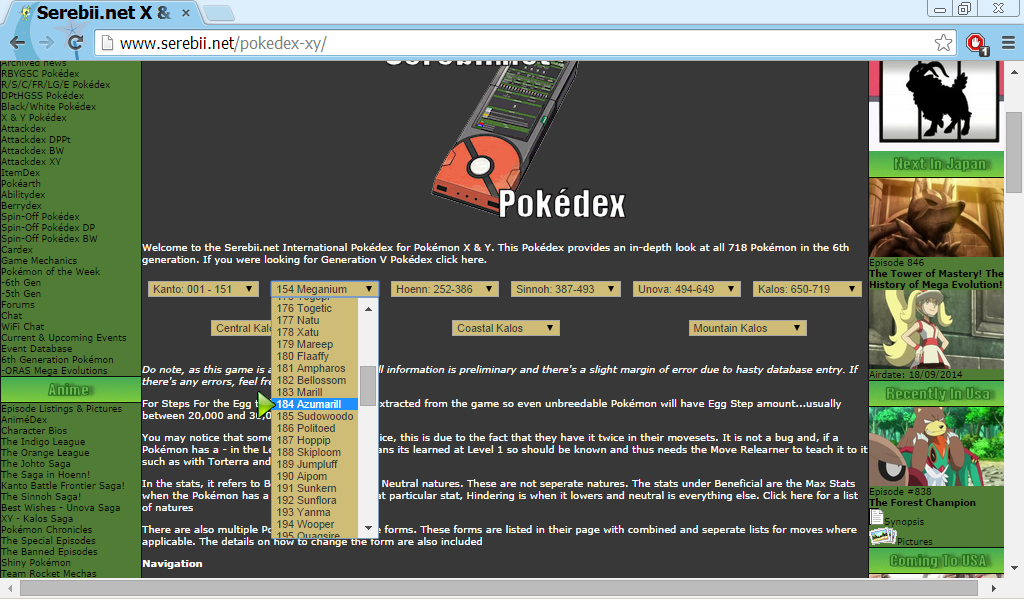Open the Kalos: 650-719 dropdown
1024x600 pixels.
[x=807, y=289]
